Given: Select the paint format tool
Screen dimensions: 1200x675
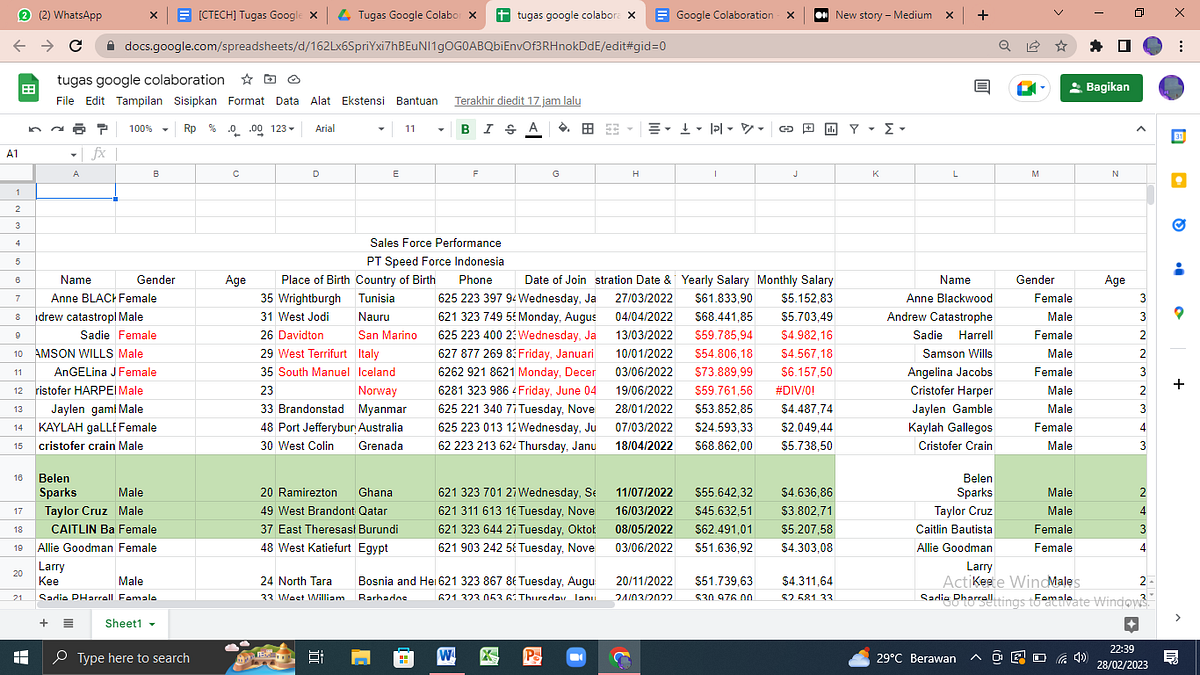Looking at the screenshot, I should 101,128.
